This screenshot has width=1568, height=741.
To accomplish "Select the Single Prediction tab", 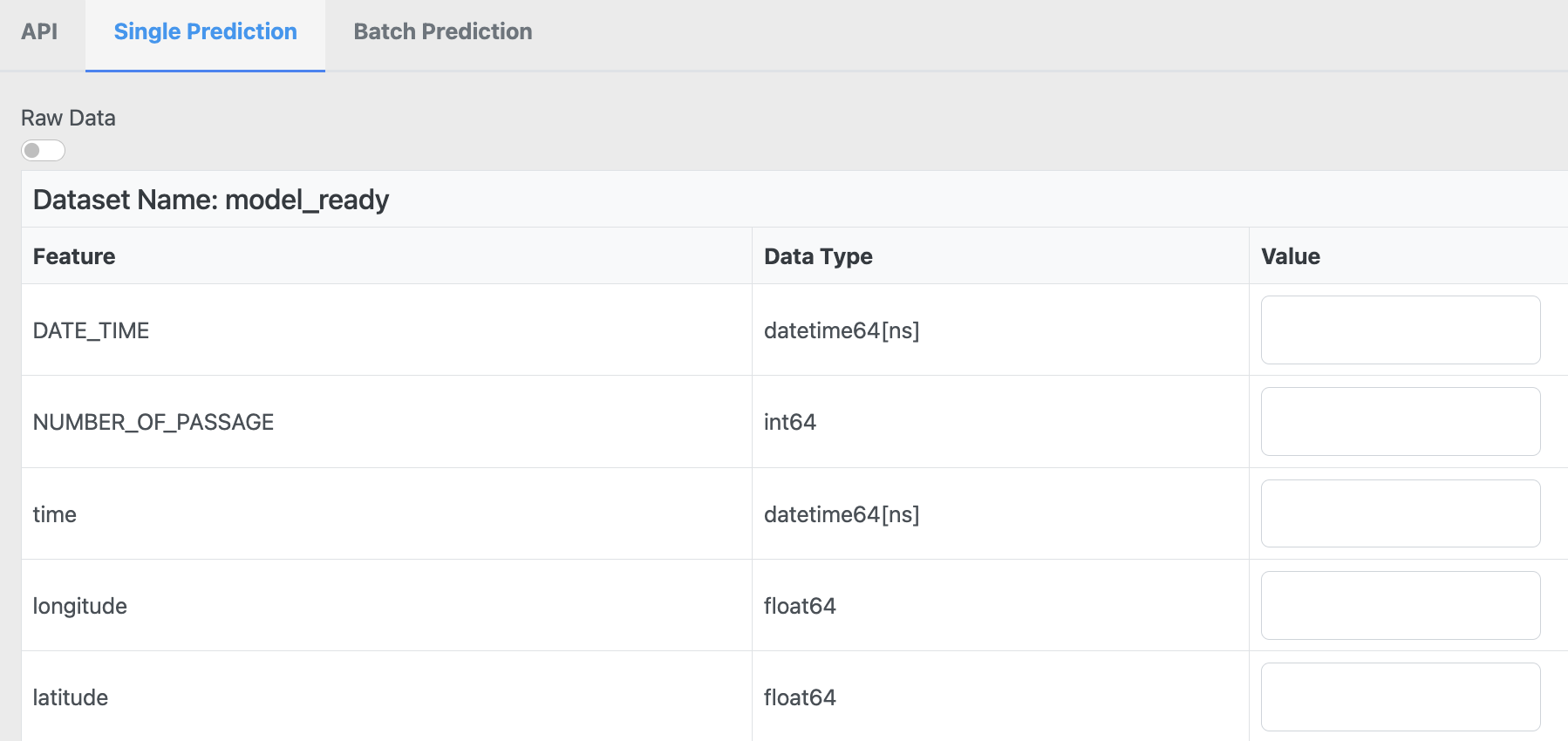I will coord(205,32).
